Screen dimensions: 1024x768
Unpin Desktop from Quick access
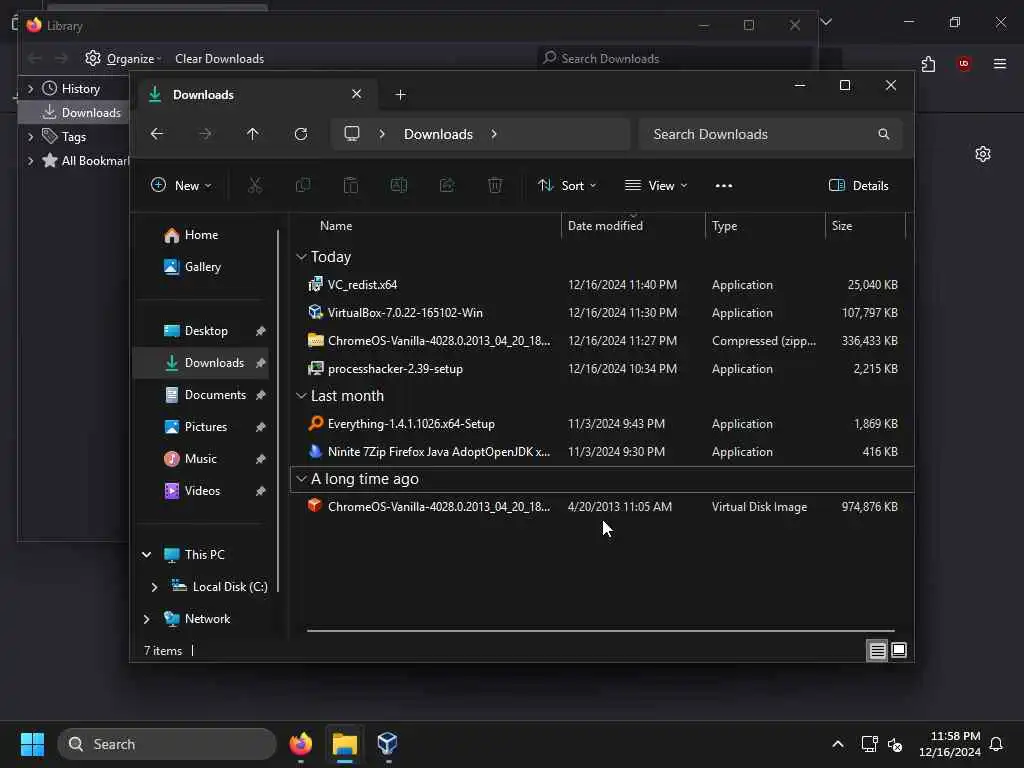261,331
